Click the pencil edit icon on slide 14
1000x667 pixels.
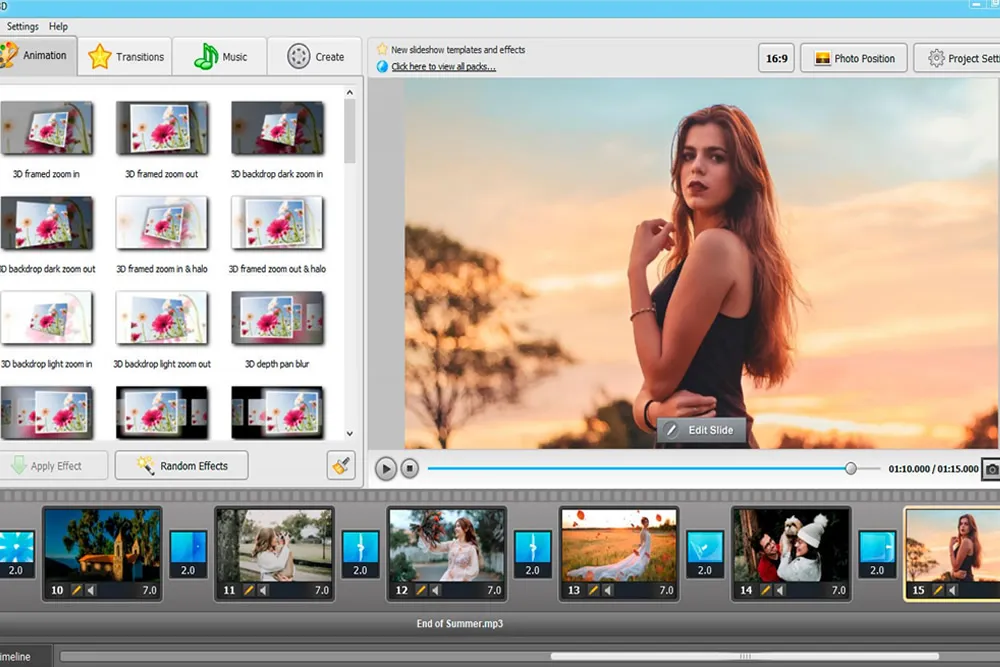click(766, 591)
